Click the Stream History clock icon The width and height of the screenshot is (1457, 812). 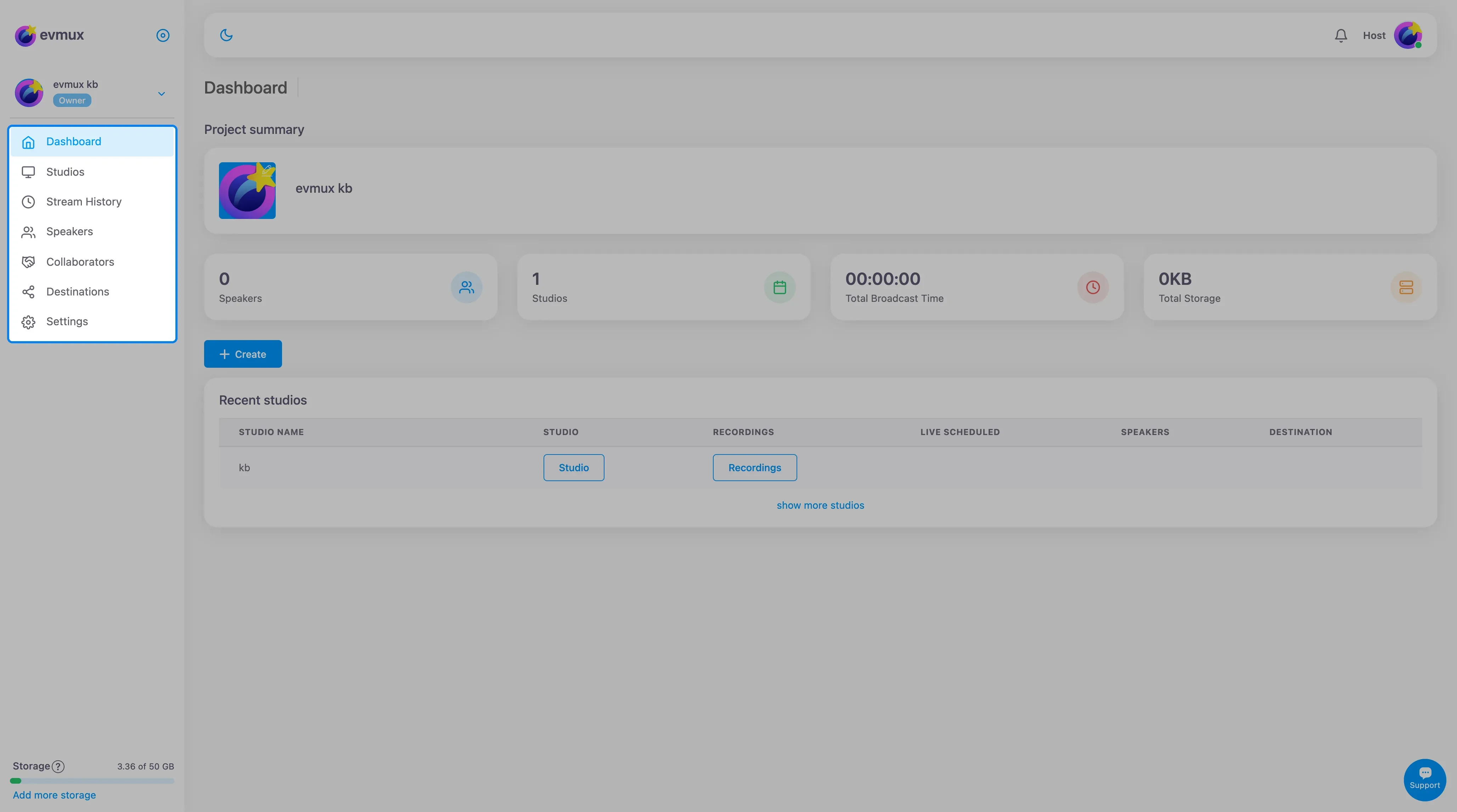coord(28,202)
